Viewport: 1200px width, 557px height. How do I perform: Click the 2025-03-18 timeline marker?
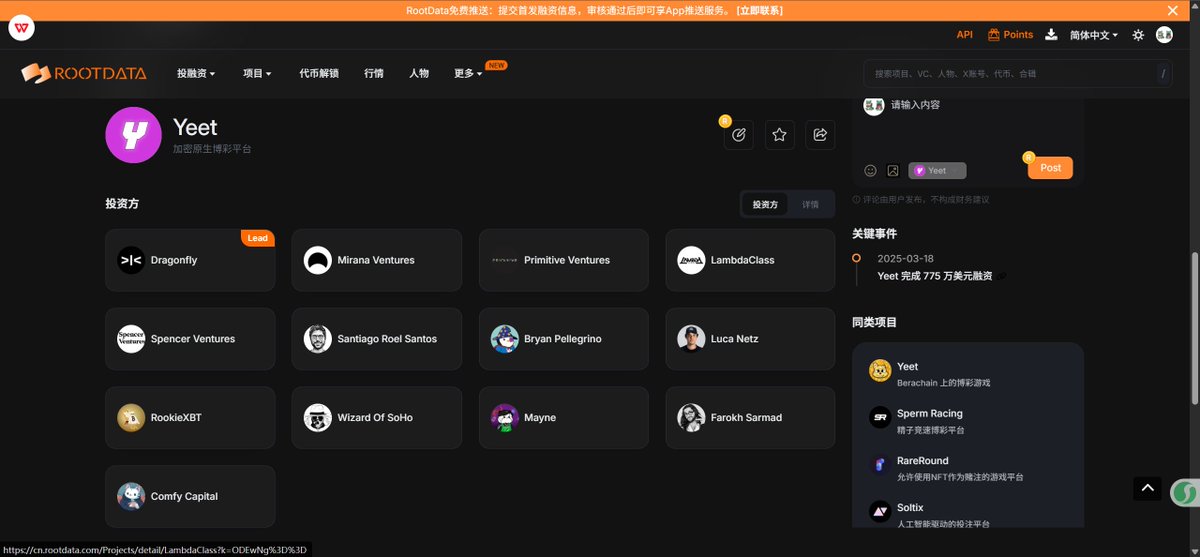click(x=856, y=258)
